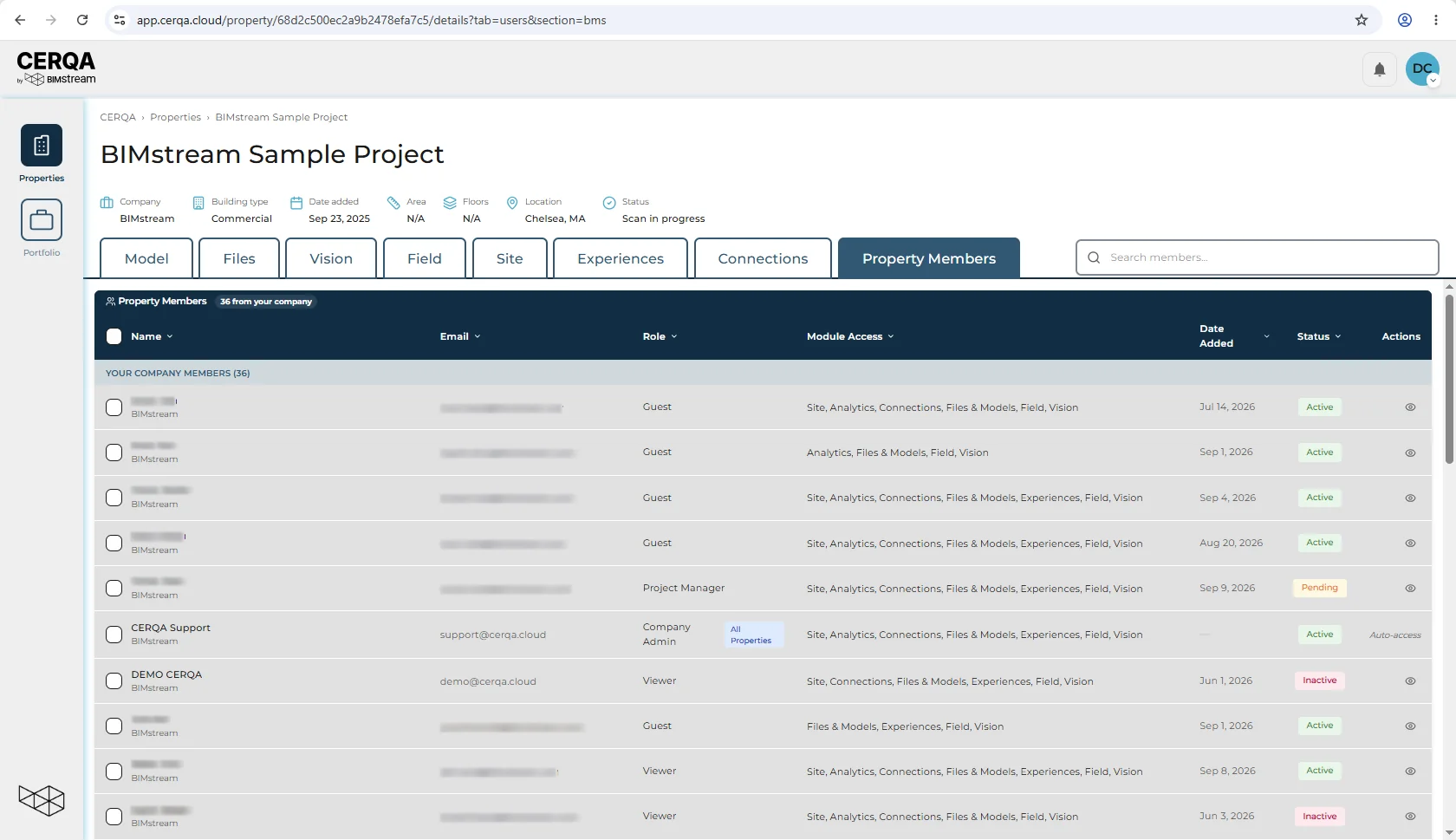Reload the page with the refresh icon

[x=82, y=20]
